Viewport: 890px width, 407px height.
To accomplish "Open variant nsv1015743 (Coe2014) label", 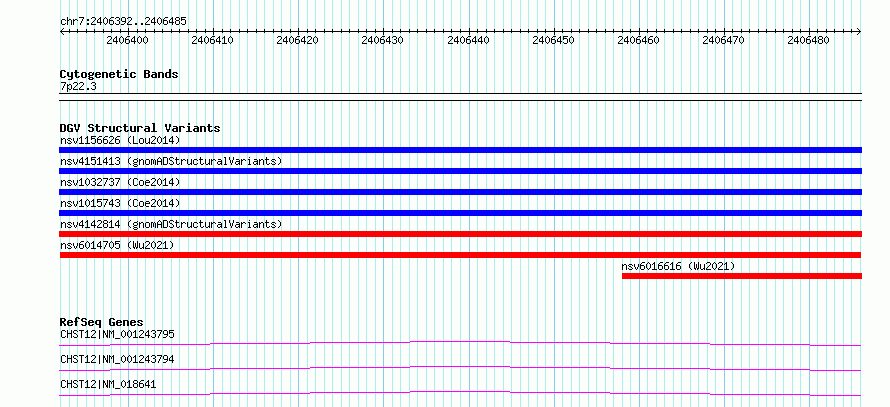I will click(120, 203).
